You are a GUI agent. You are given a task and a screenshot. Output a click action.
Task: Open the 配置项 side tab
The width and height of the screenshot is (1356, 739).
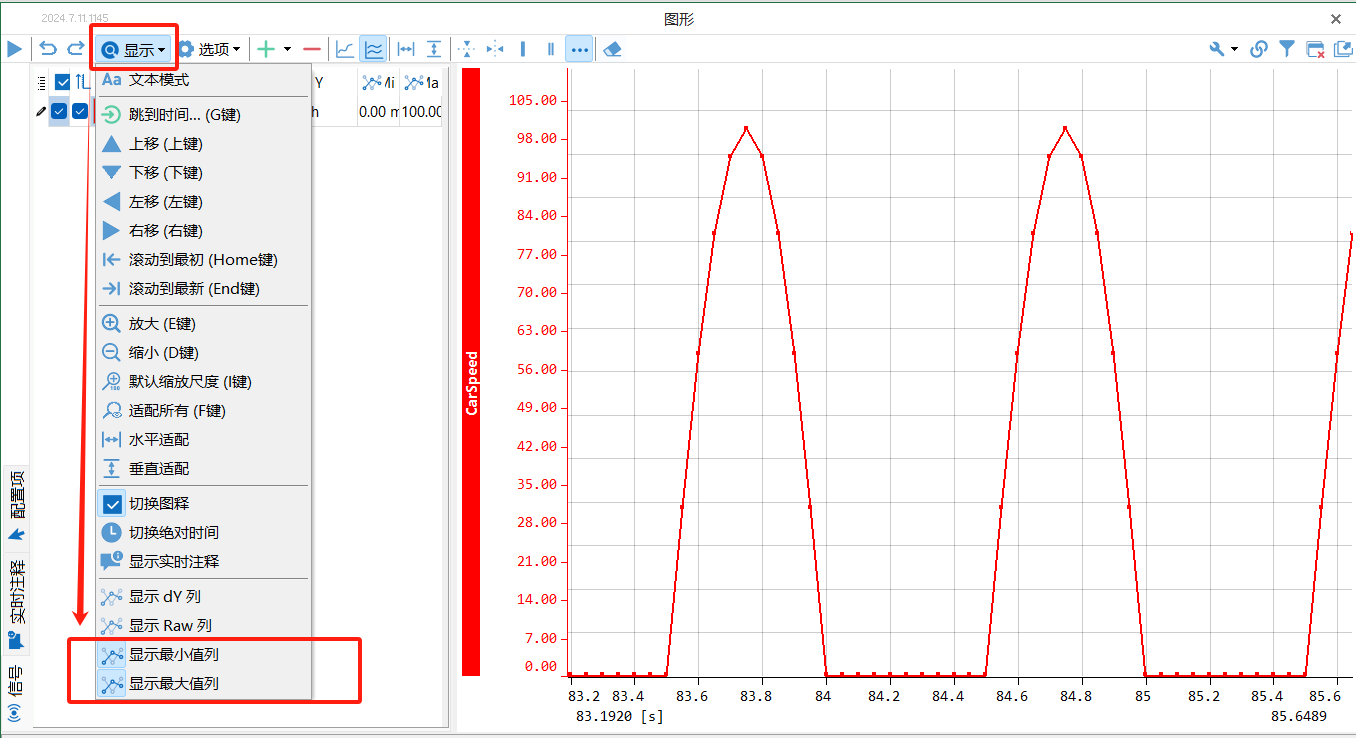(x=16, y=507)
